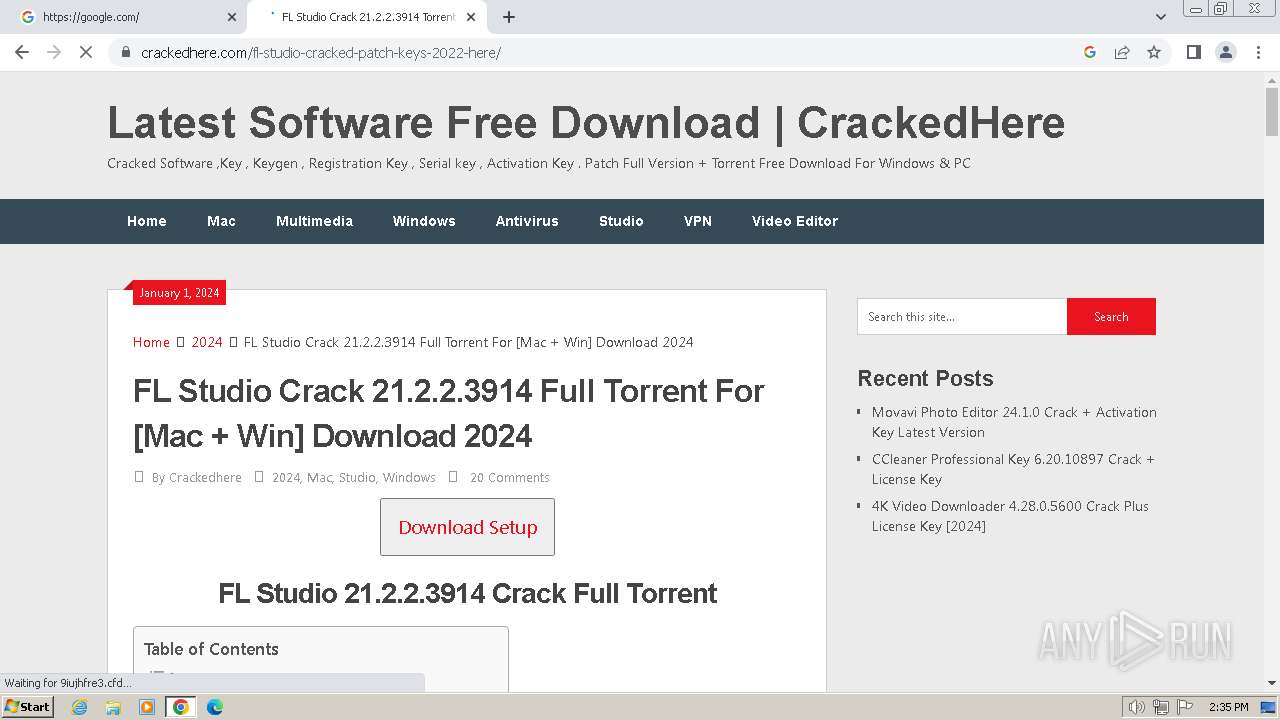
Task: Open the 20 Comments link
Action: click(510, 478)
